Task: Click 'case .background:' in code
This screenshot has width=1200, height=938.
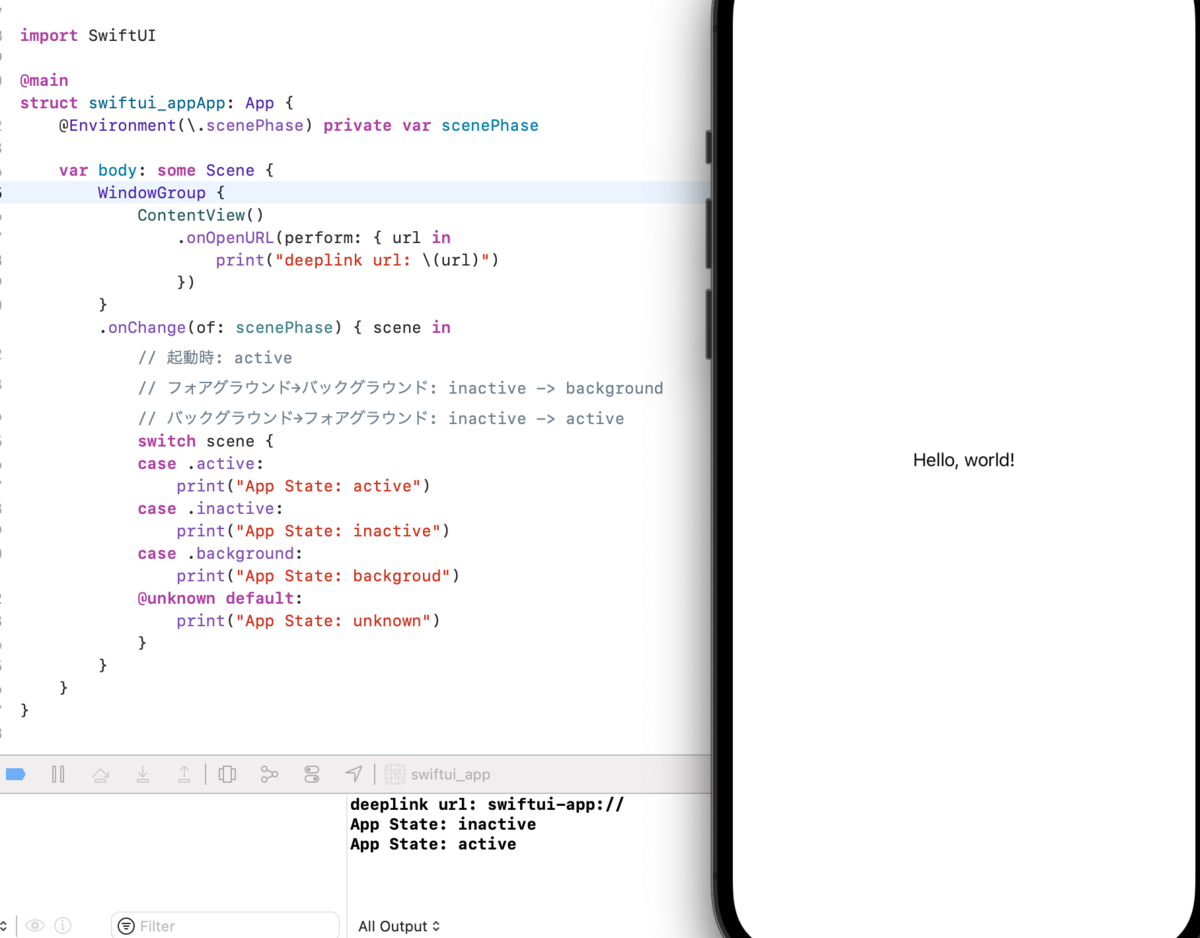Action: [x=220, y=554]
